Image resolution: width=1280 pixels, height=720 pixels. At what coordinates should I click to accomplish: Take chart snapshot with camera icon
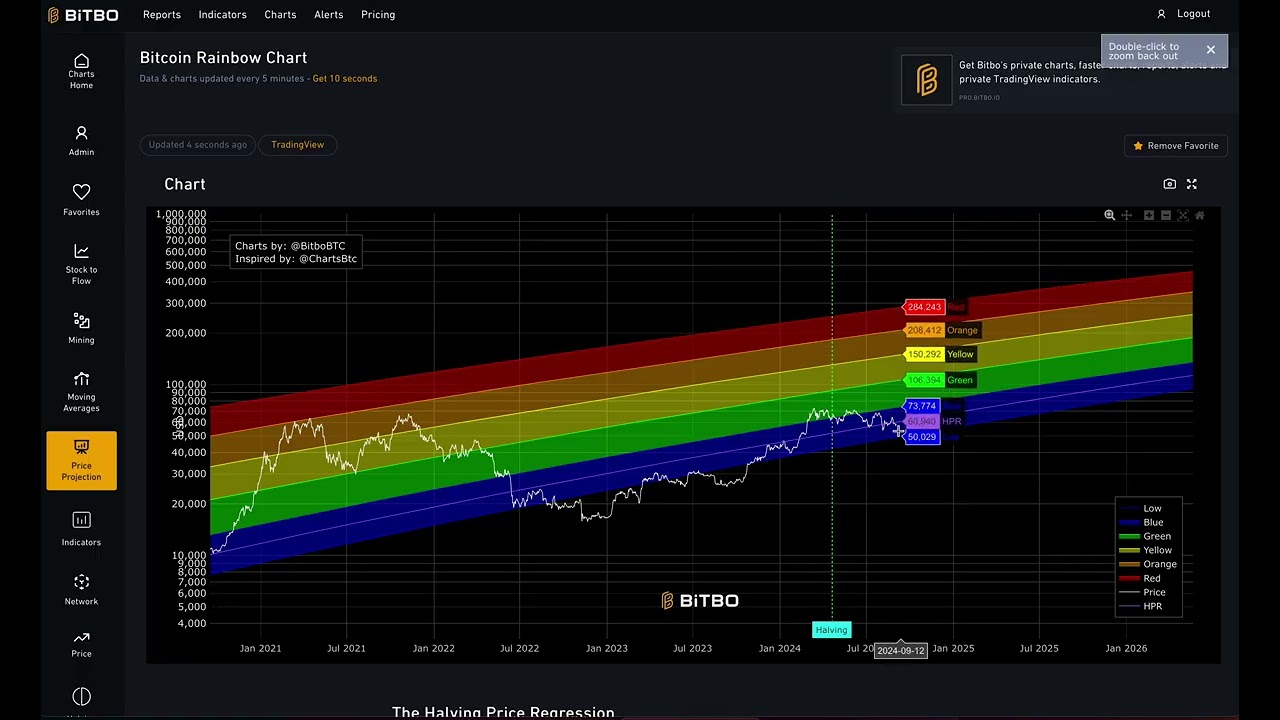(1170, 184)
